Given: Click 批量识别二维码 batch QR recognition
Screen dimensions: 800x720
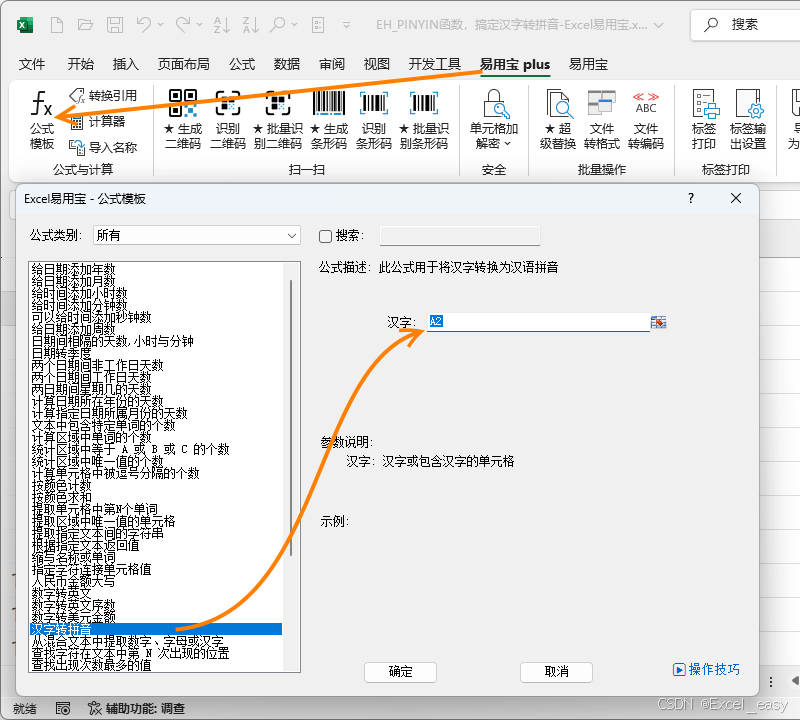Looking at the screenshot, I should [278, 120].
